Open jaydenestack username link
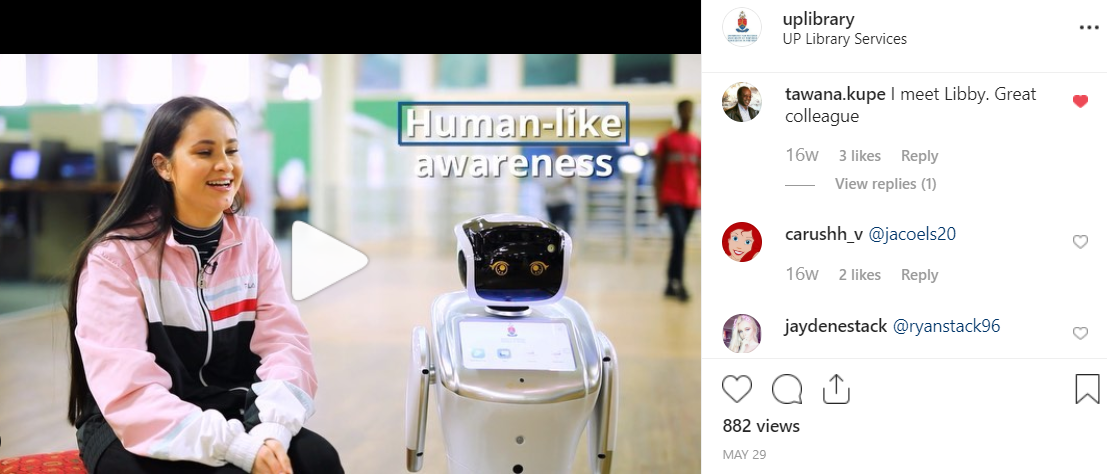The width and height of the screenshot is (1107, 474). [x=836, y=326]
